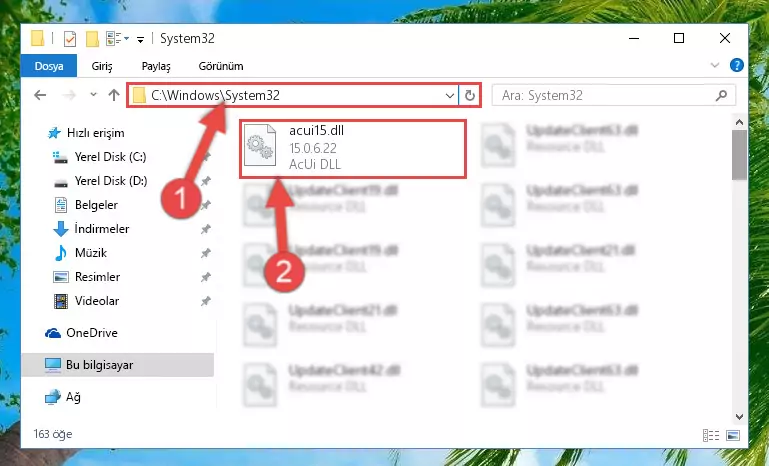Click the Ara: System32 search box
The image size is (769, 466).
614,95
